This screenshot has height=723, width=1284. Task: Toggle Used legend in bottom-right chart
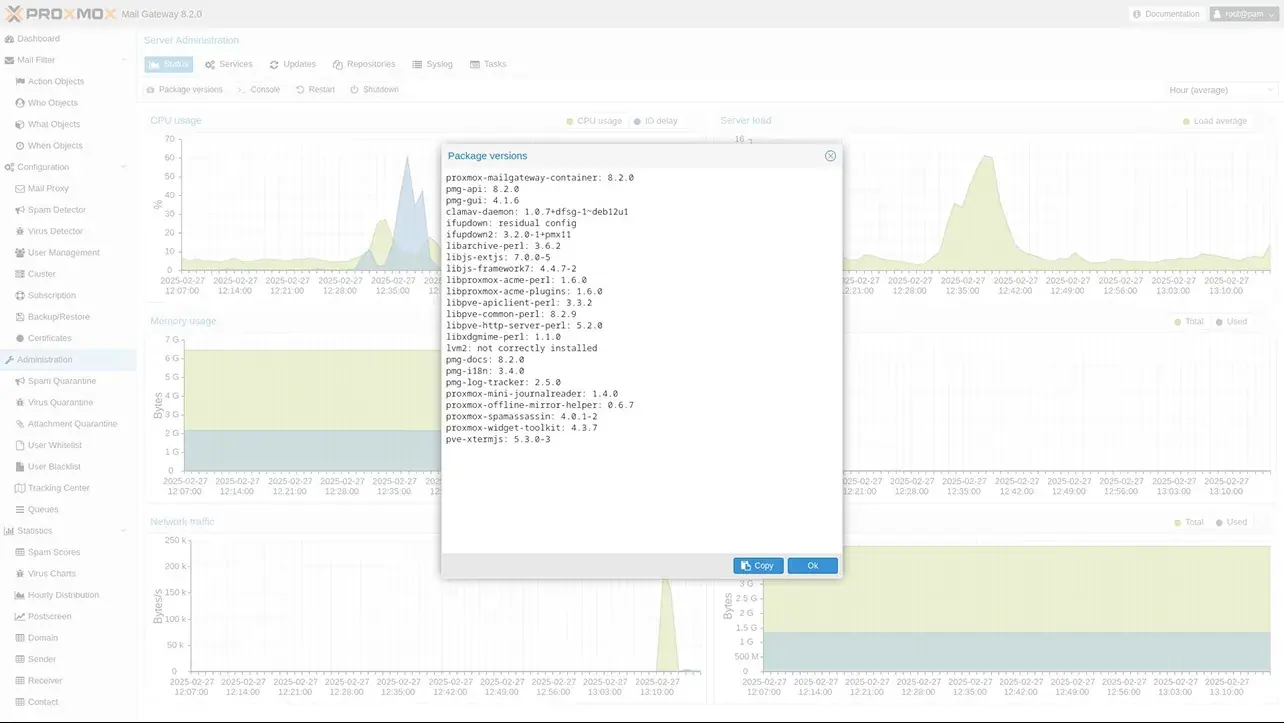pos(1231,522)
